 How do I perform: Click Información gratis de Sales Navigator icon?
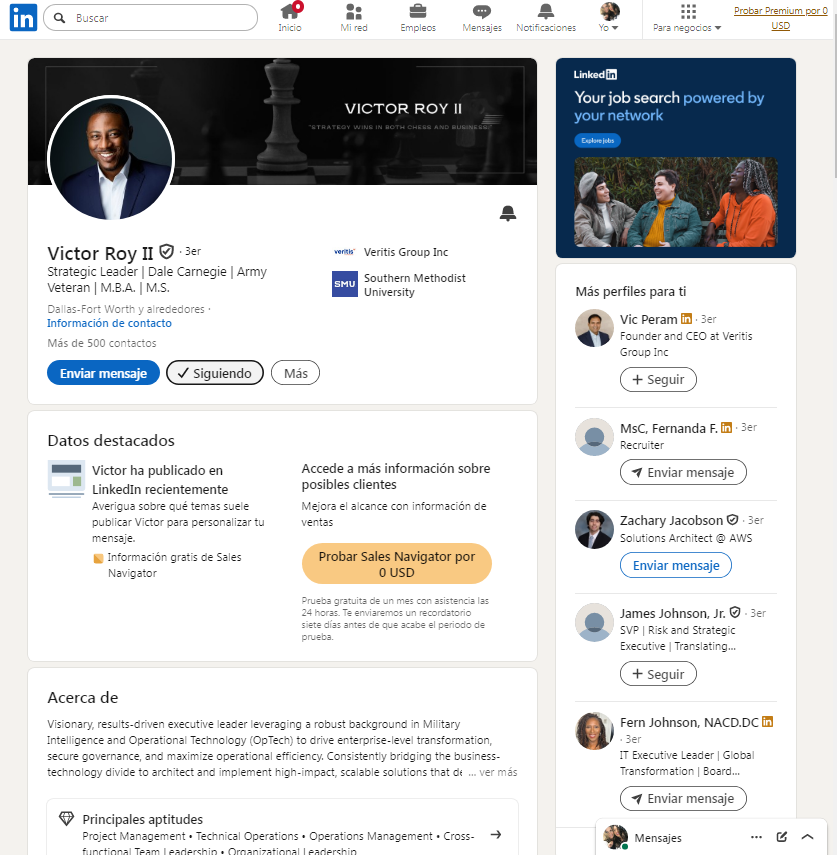(x=98, y=558)
